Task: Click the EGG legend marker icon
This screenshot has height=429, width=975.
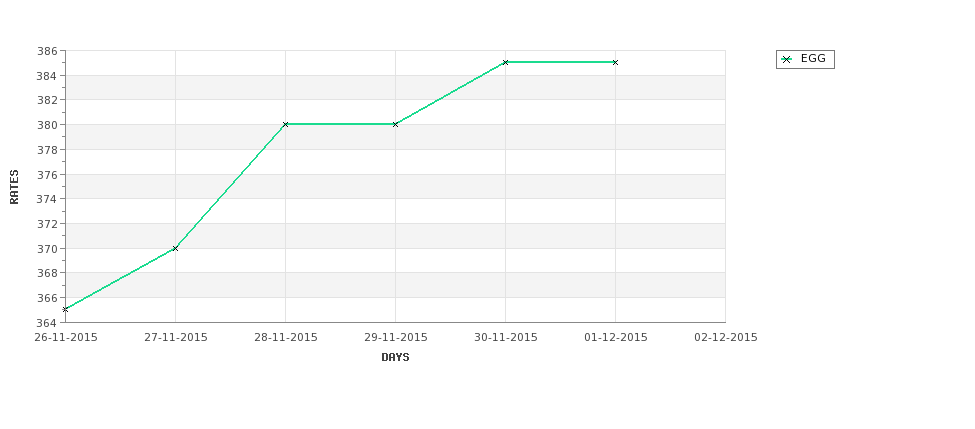Action: (x=787, y=60)
